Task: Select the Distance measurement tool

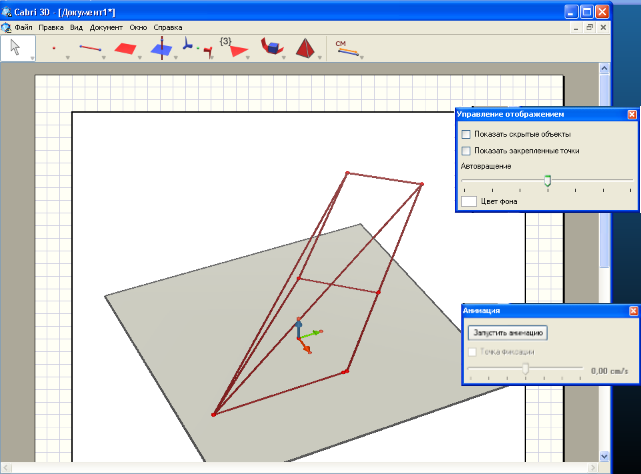Action: [x=346, y=47]
